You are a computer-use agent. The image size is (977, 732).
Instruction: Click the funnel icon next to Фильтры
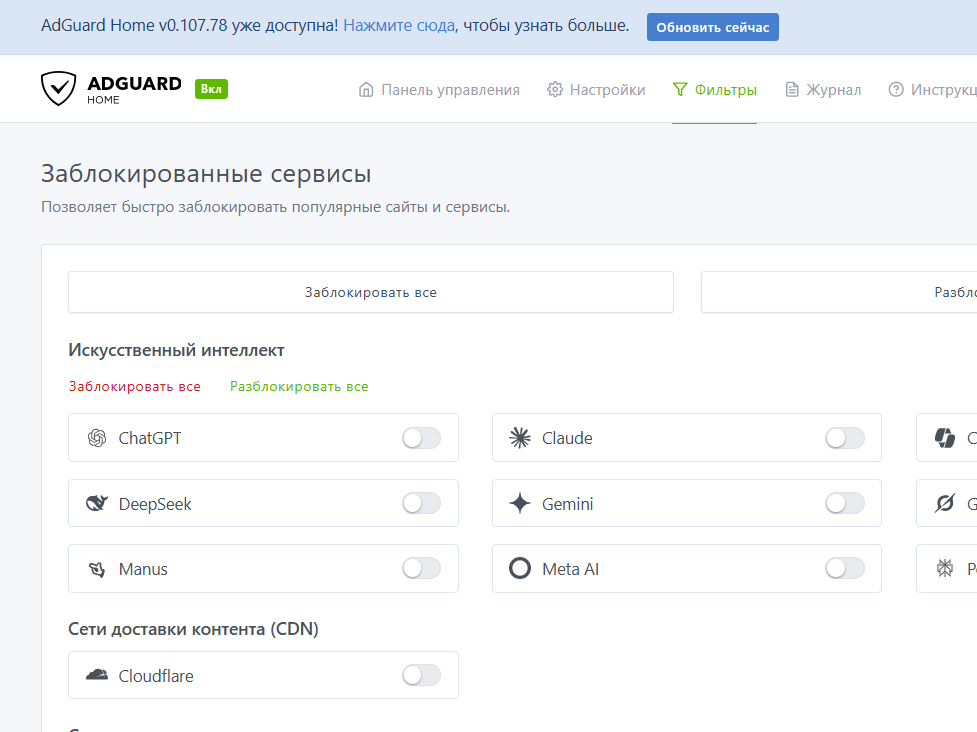tap(680, 90)
